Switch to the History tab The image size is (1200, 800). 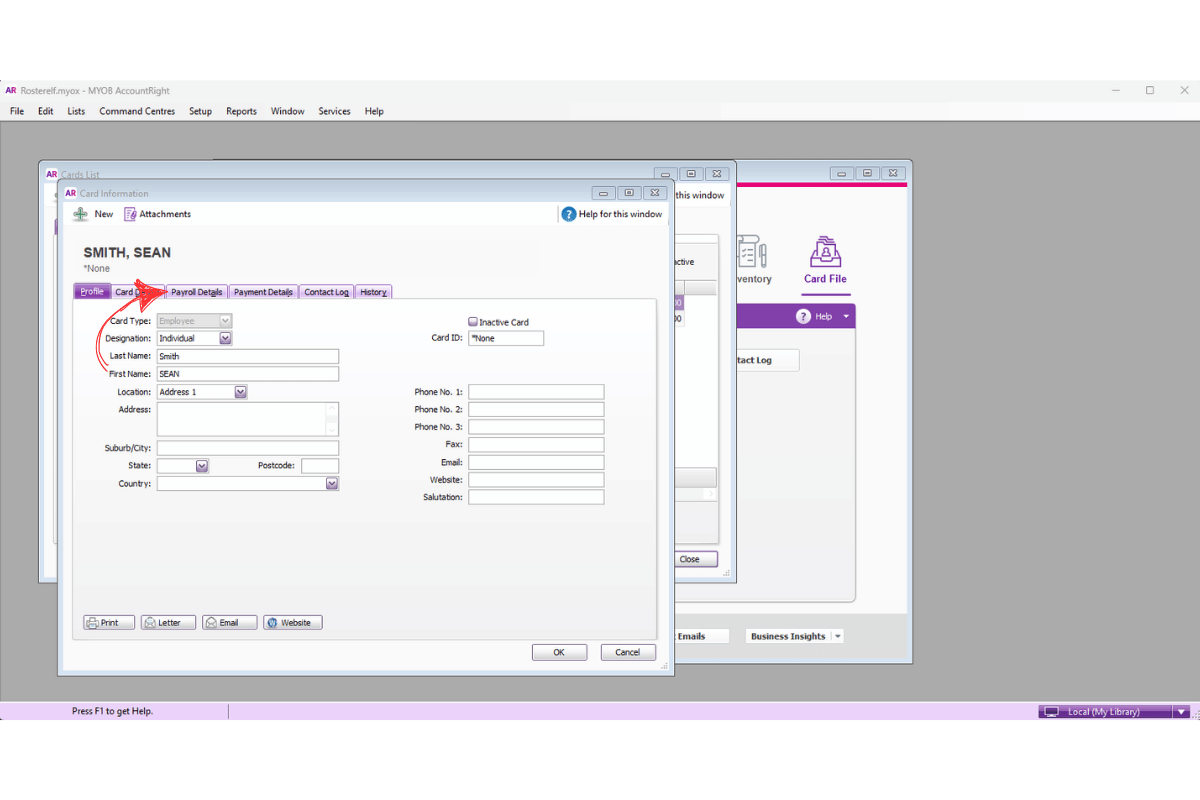pos(373,292)
